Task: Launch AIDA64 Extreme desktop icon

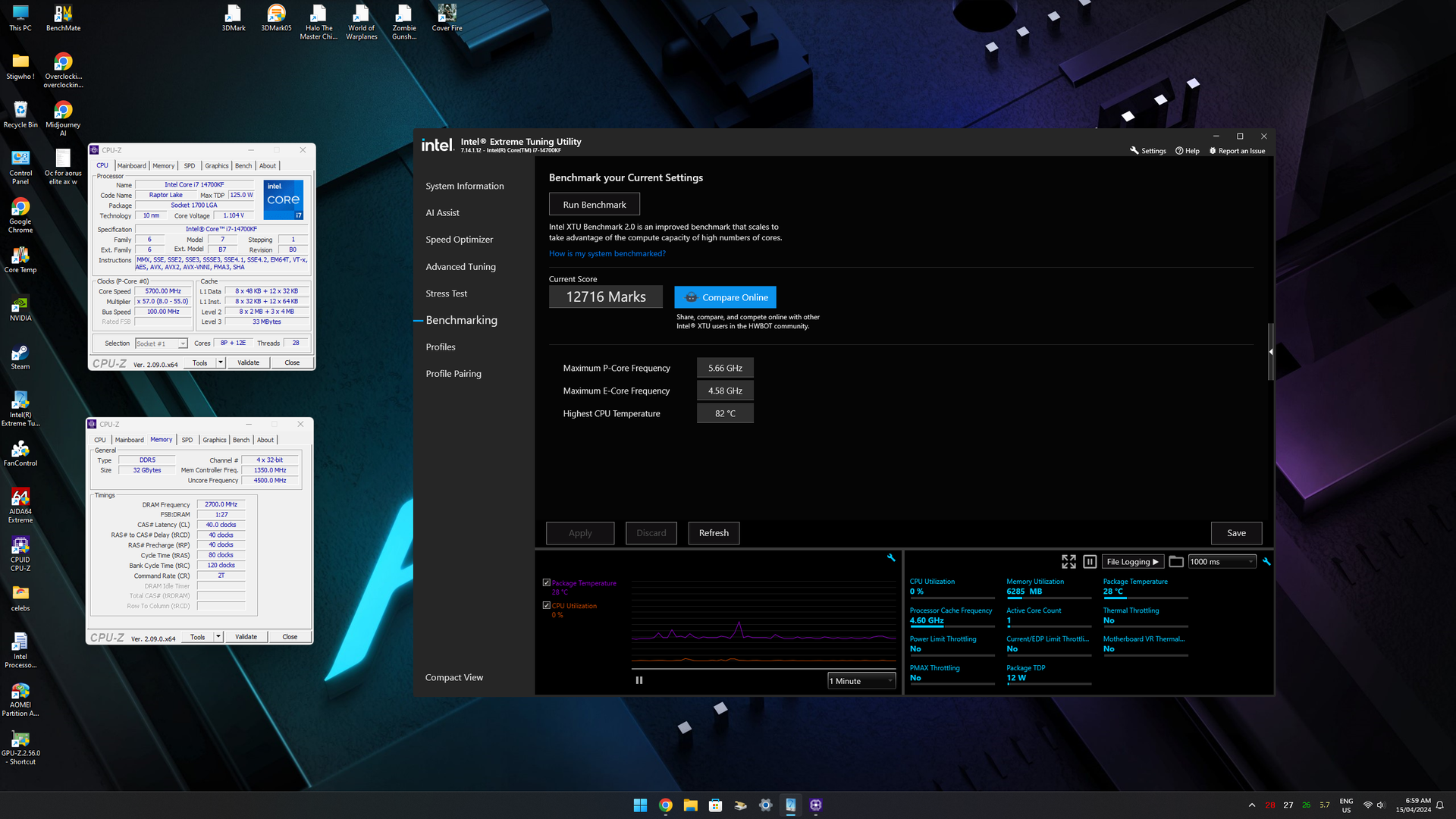Action: tap(20, 506)
